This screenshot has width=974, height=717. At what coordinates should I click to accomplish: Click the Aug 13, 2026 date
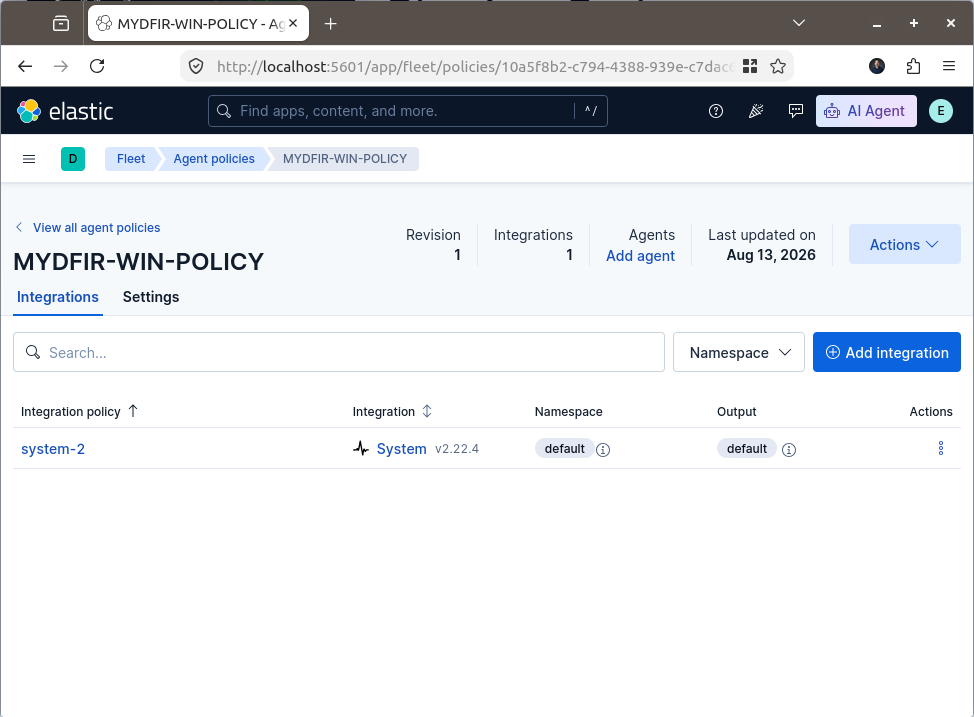771,255
